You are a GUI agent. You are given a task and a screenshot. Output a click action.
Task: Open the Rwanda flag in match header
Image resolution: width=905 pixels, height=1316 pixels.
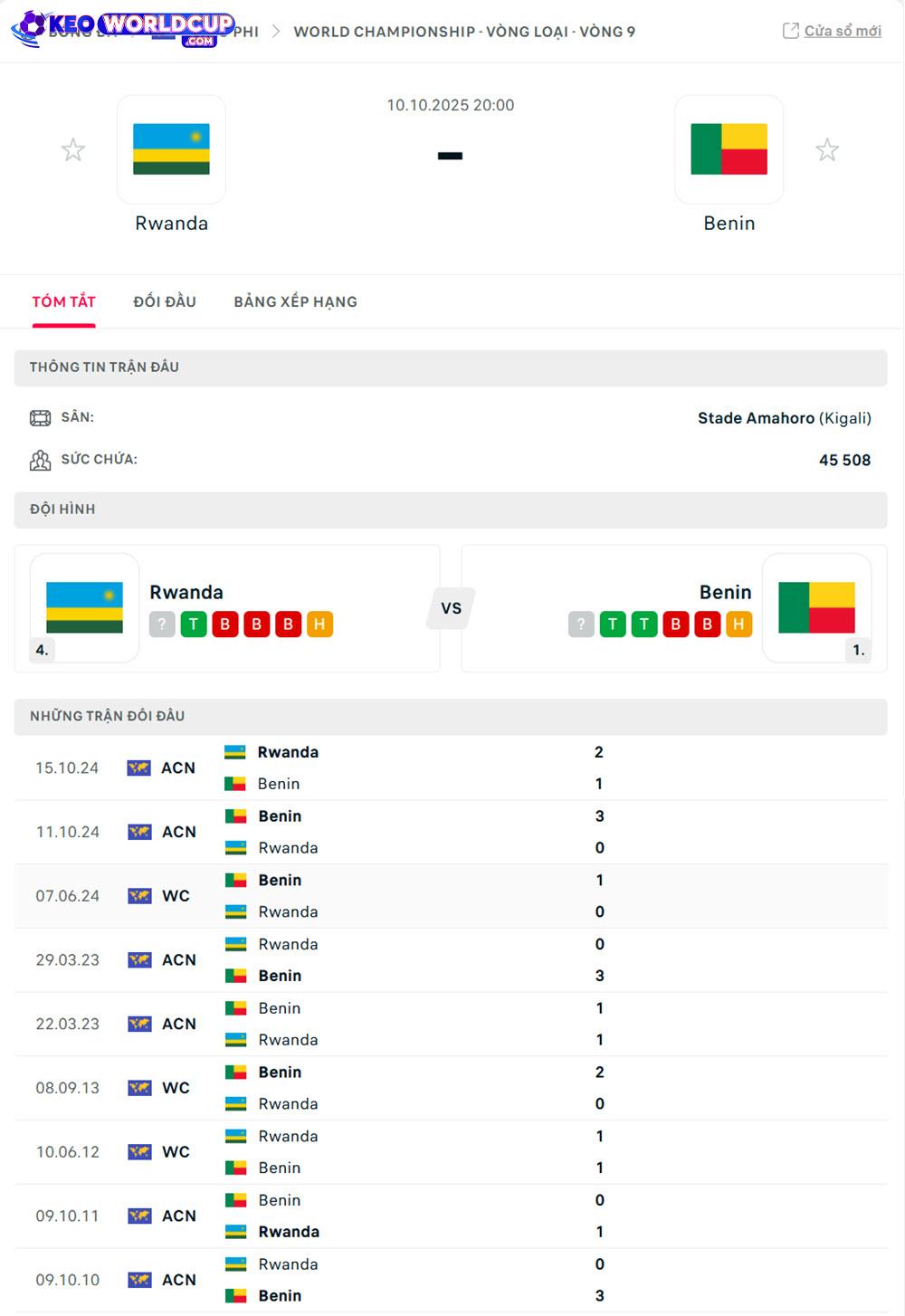(x=171, y=149)
